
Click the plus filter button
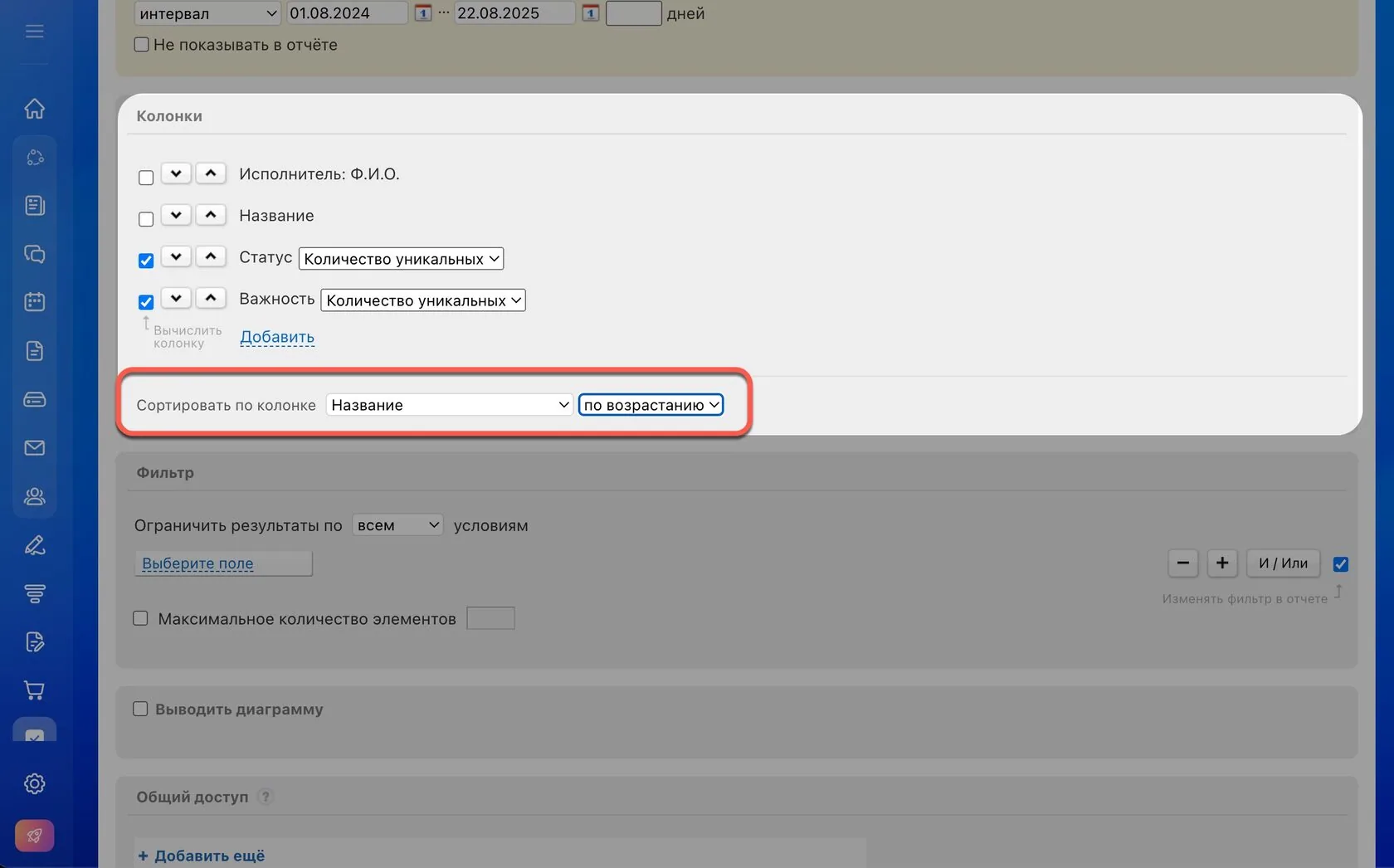point(1222,563)
